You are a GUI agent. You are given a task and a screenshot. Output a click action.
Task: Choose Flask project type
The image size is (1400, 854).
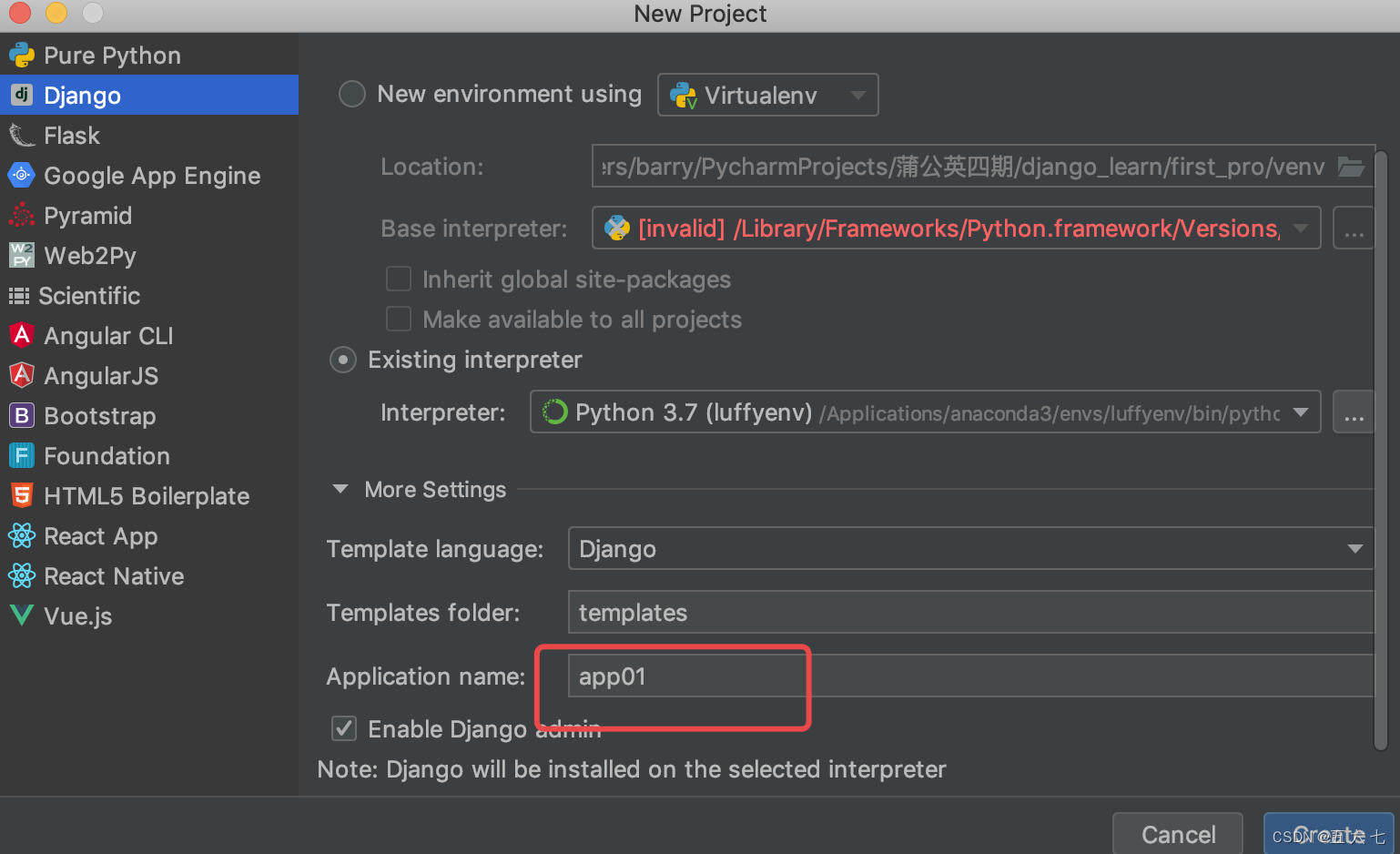point(149,136)
